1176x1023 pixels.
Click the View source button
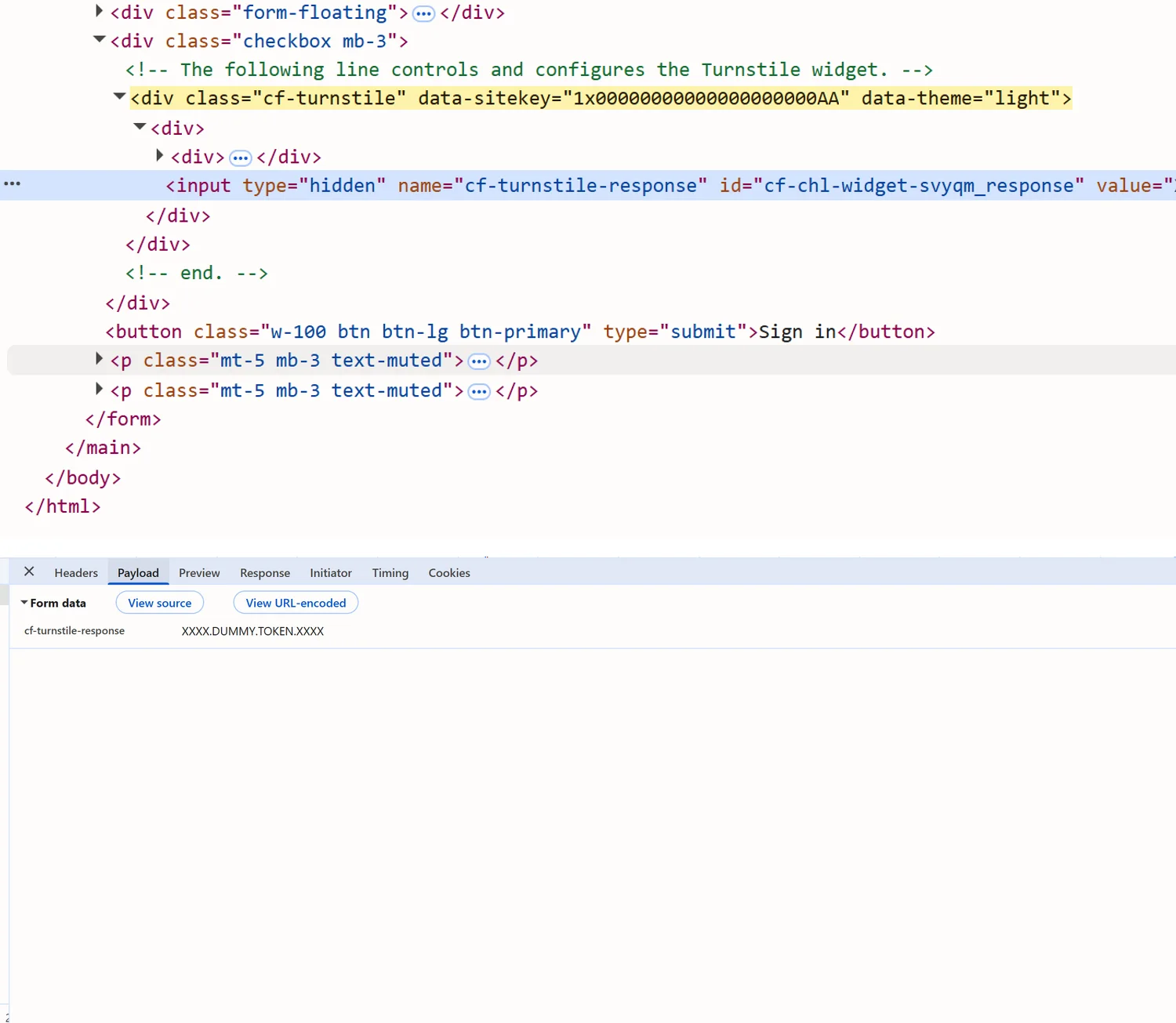(160, 603)
